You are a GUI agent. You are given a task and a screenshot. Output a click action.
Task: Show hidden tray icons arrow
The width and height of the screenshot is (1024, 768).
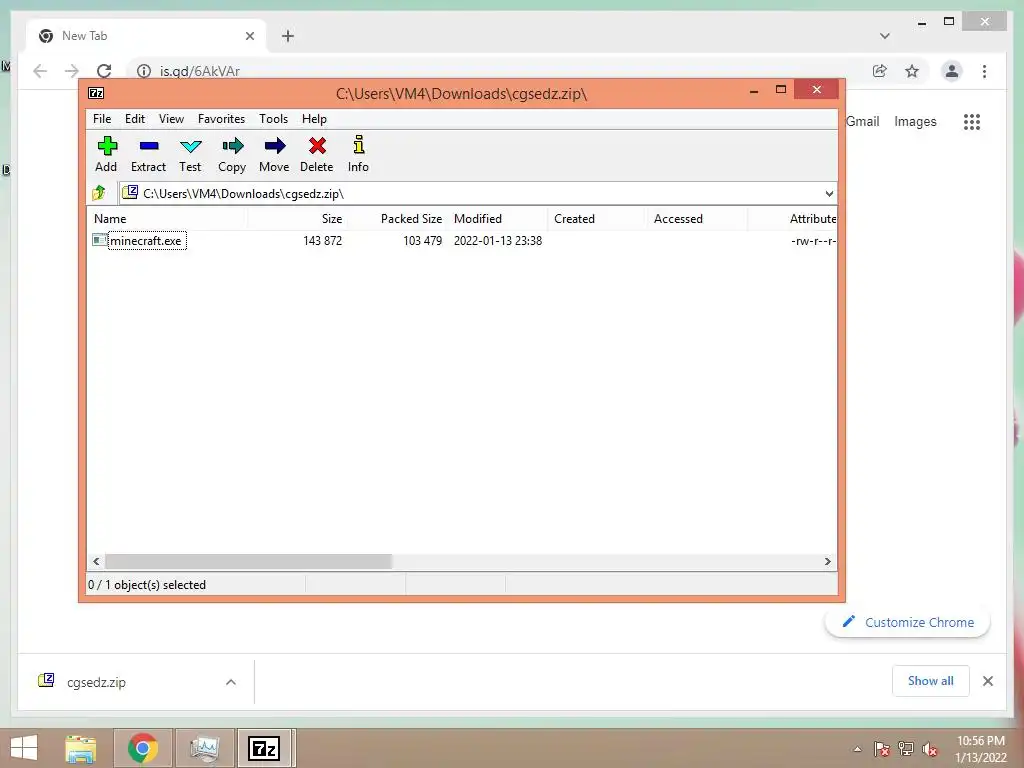[857, 749]
